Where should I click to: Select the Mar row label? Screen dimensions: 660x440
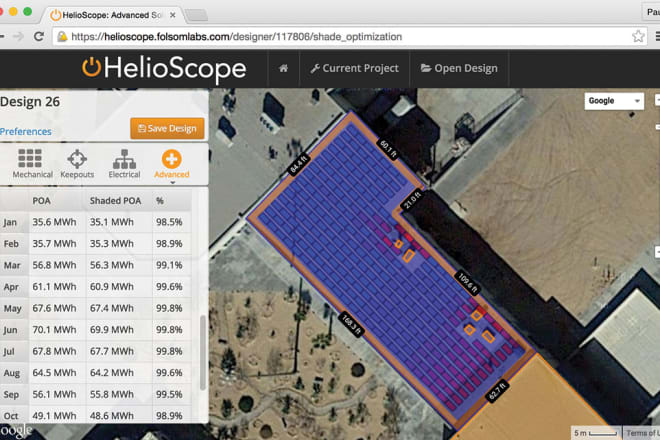click(12, 265)
